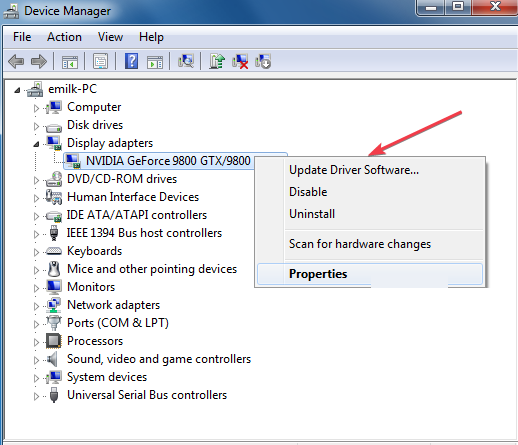Click the Uninstall toolbar icon with red X
The image size is (518, 445).
[x=240, y=61]
